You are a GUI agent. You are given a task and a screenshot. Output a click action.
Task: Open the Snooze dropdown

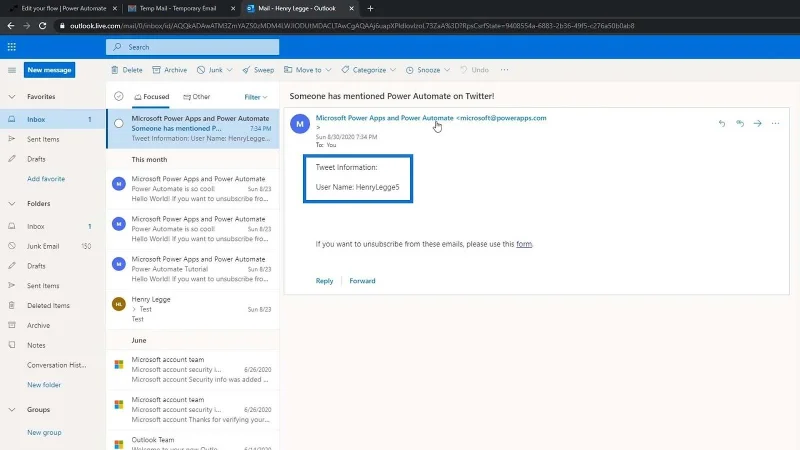click(x=428, y=70)
